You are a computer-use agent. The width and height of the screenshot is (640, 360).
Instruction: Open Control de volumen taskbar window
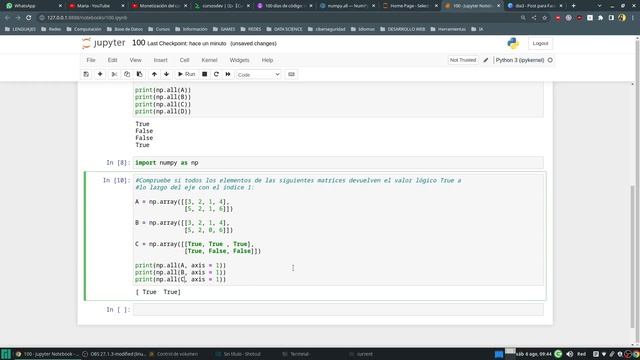point(173,354)
